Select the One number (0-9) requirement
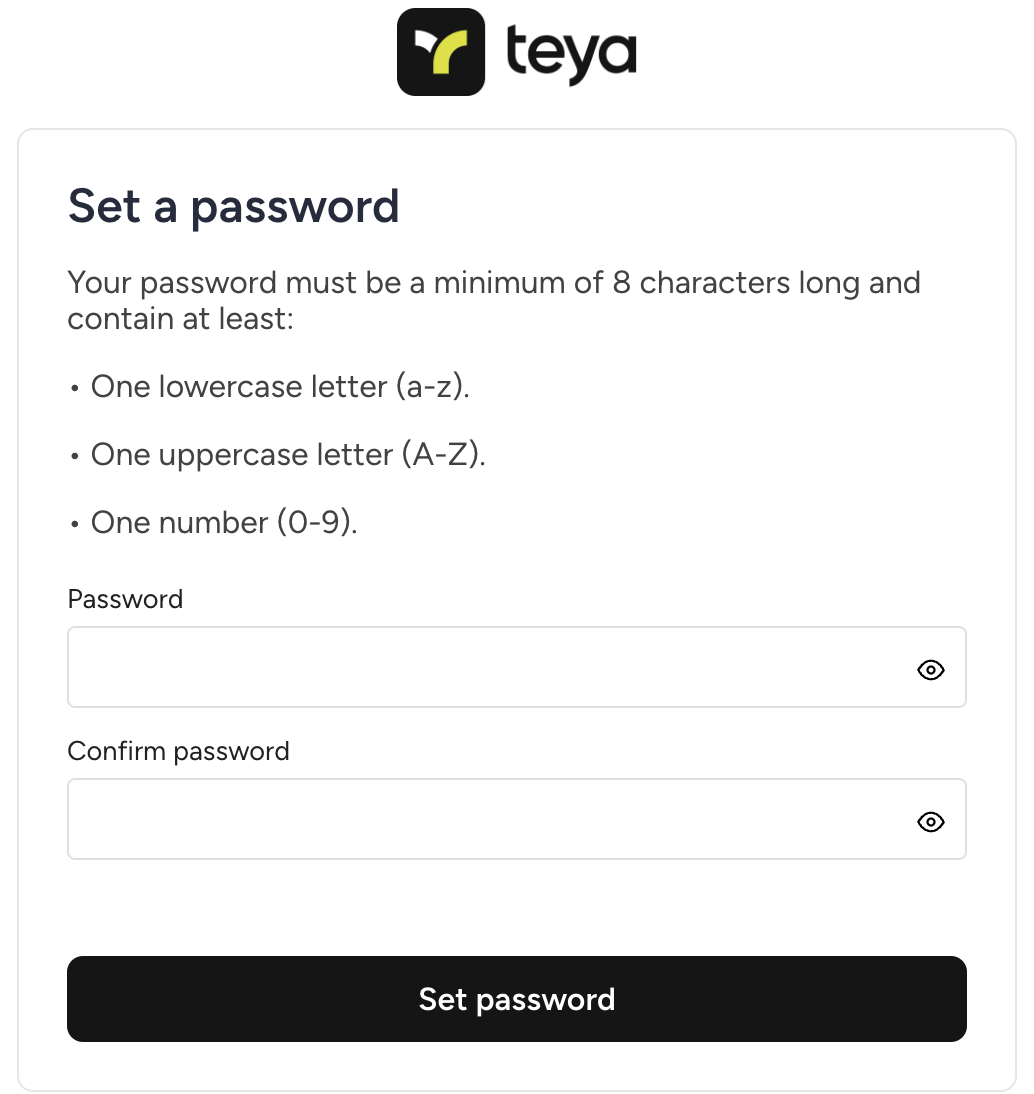The height and width of the screenshot is (1094, 1034). (x=224, y=523)
